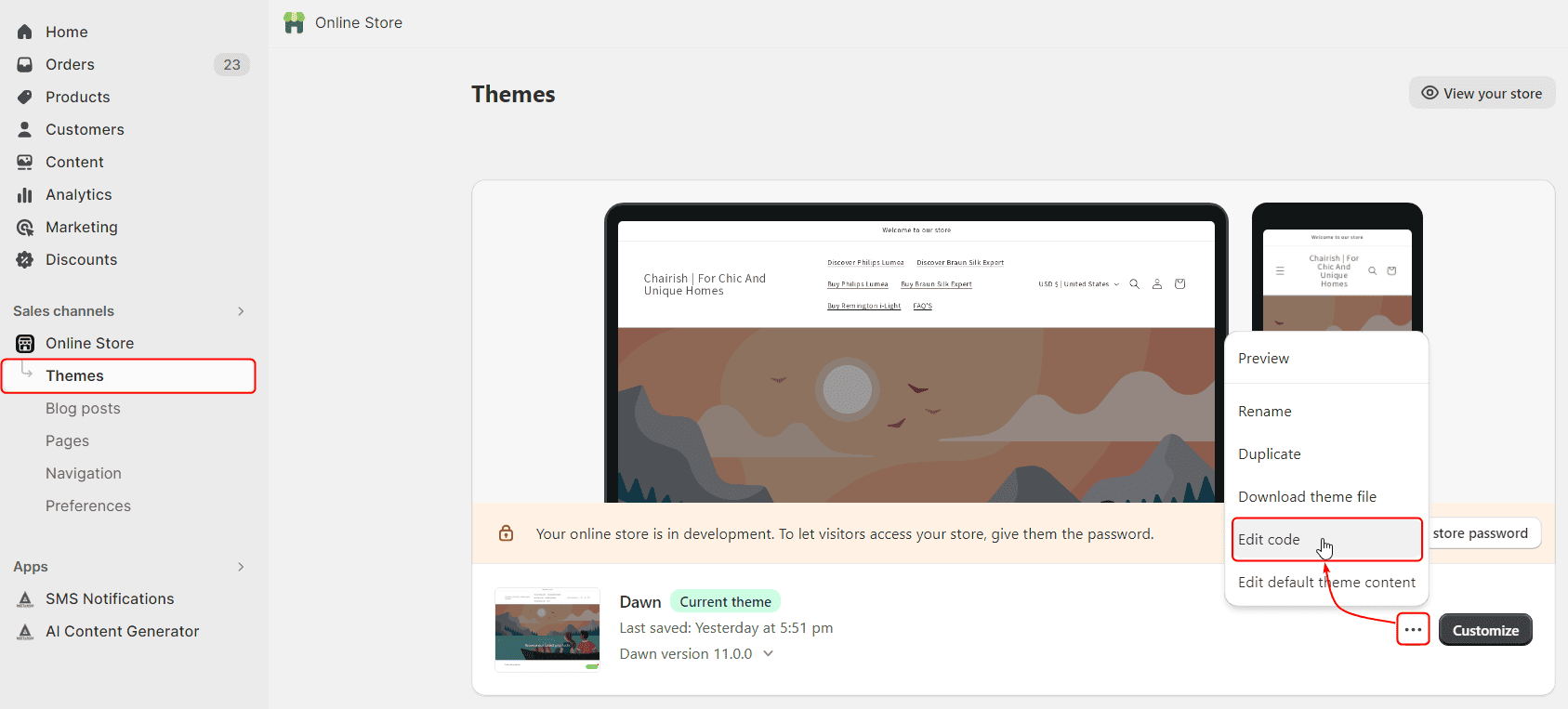Open the three-dot theme actions button
The height and width of the screenshot is (709, 1568).
click(1413, 630)
